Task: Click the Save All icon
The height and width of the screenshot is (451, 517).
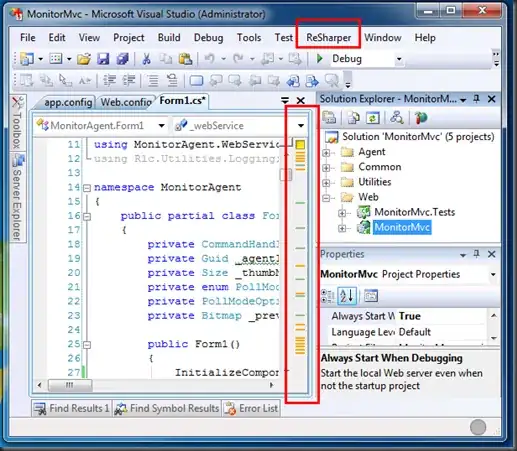Action: tap(122, 59)
